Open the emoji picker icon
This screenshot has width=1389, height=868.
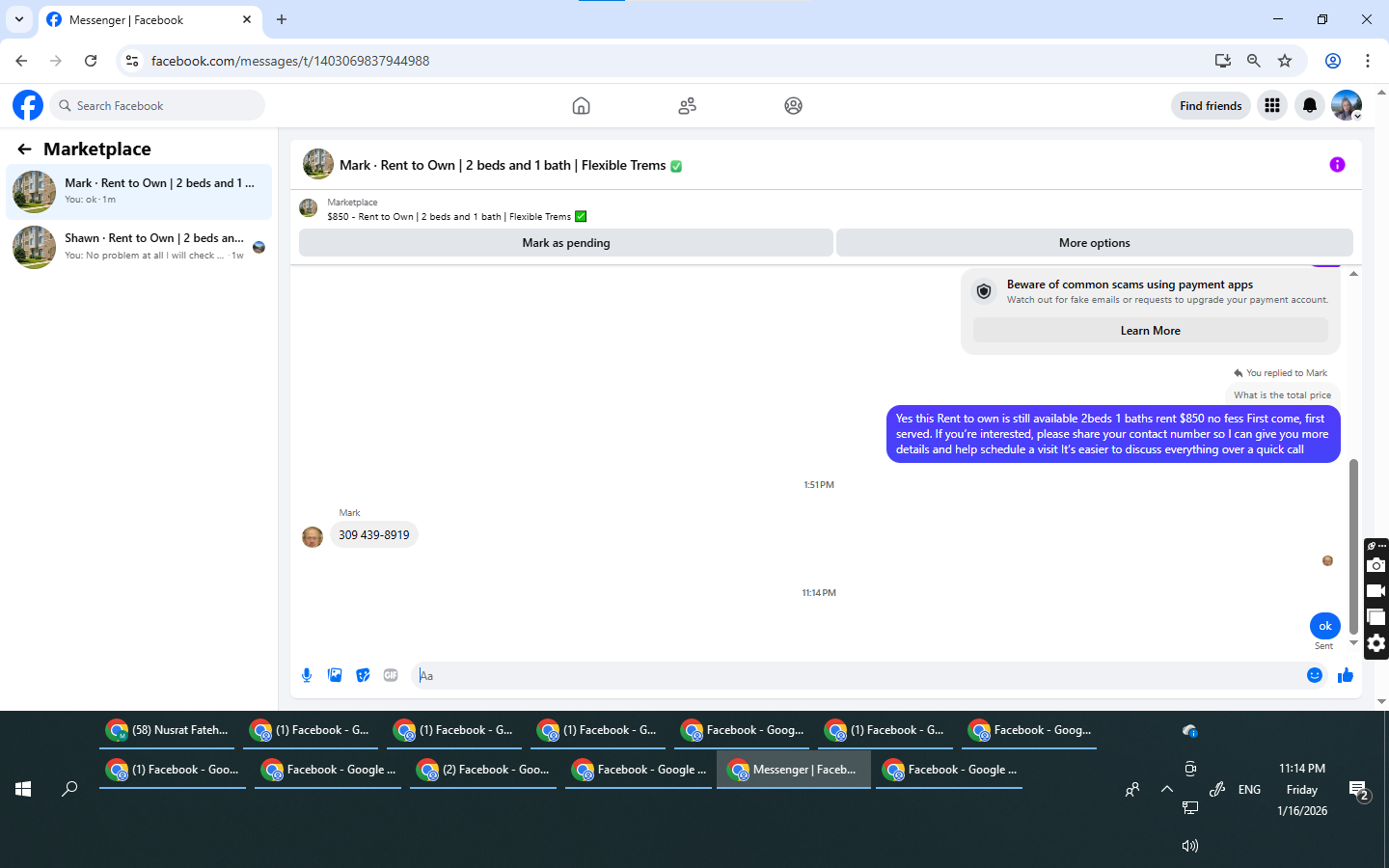(x=1315, y=675)
